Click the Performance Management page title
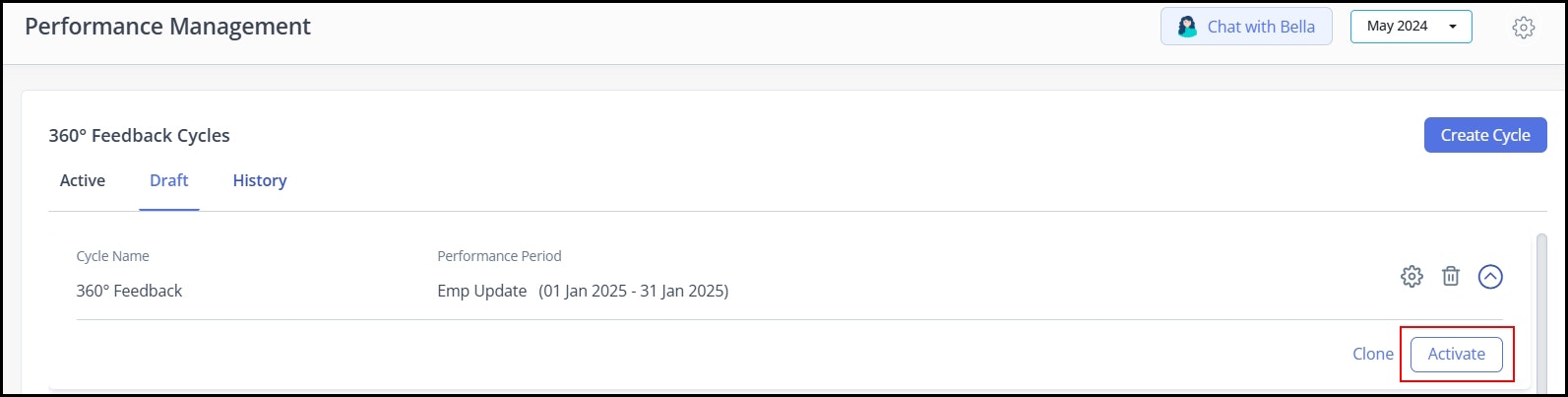Screen dimensions: 1568x397 click(x=167, y=27)
